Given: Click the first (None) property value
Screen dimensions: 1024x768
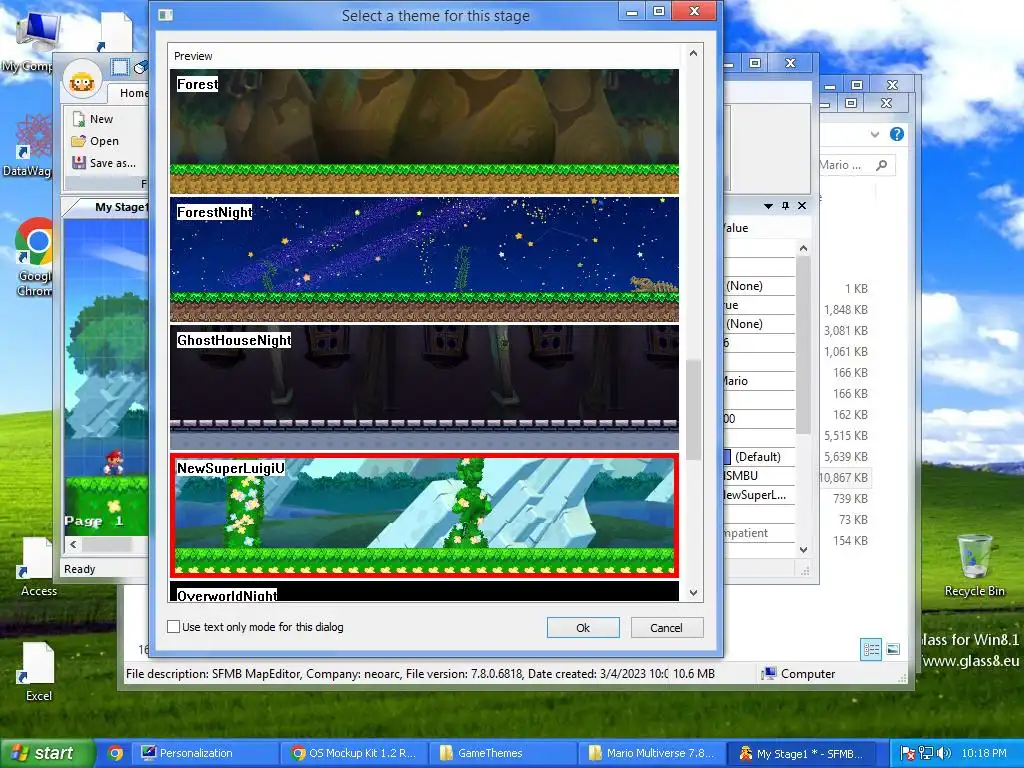Looking at the screenshot, I should point(744,286).
